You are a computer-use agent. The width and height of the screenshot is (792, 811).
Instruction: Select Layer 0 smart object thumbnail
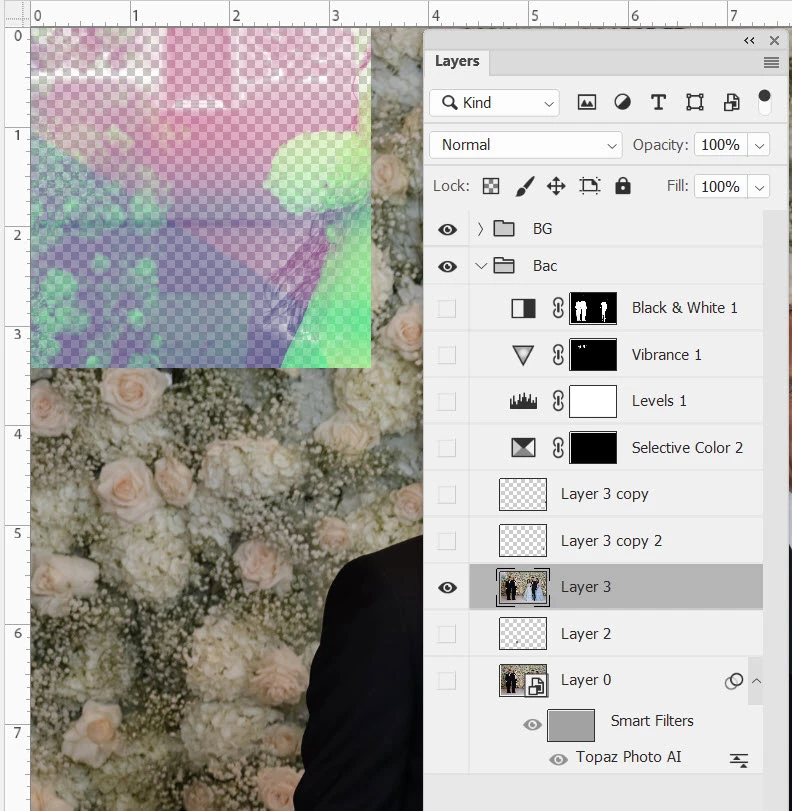522,680
